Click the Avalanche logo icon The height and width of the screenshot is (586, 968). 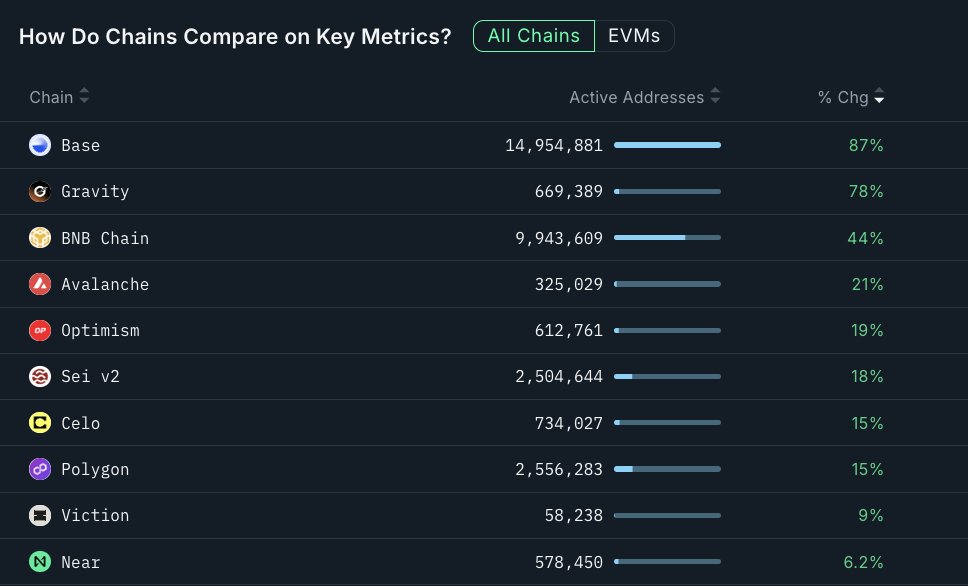tap(40, 284)
